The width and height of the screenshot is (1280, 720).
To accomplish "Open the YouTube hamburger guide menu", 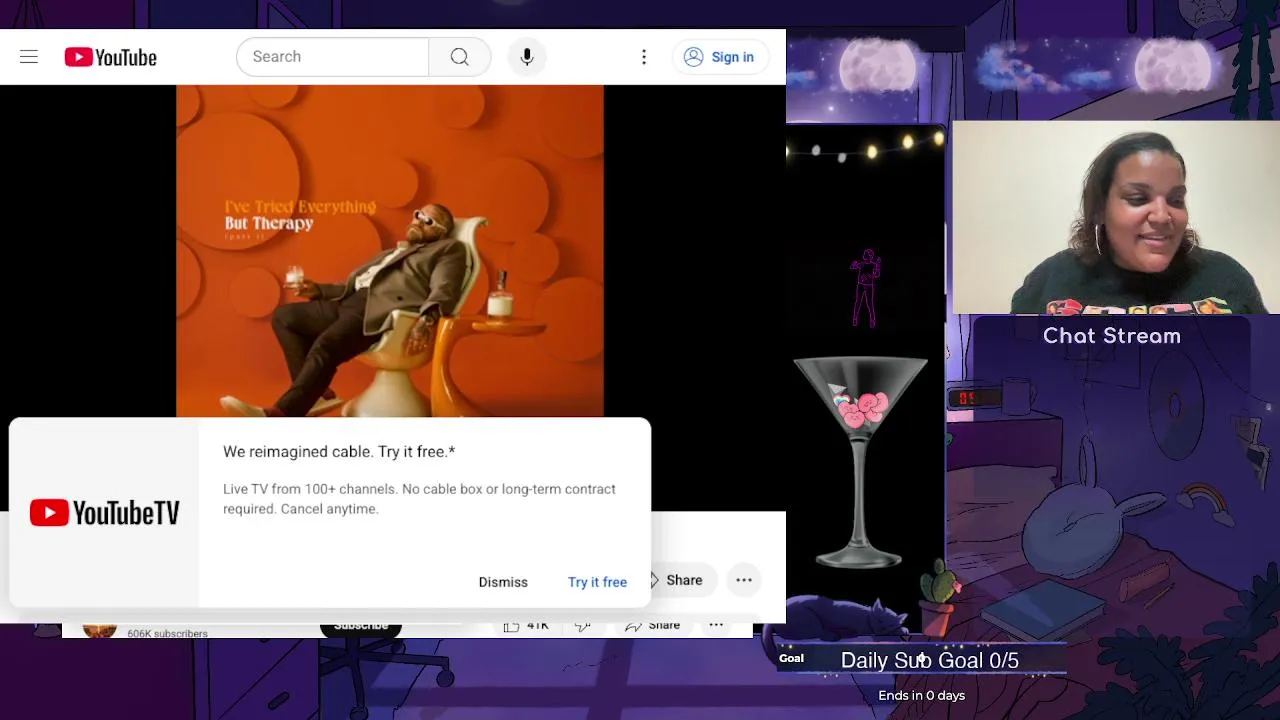I will [29, 57].
